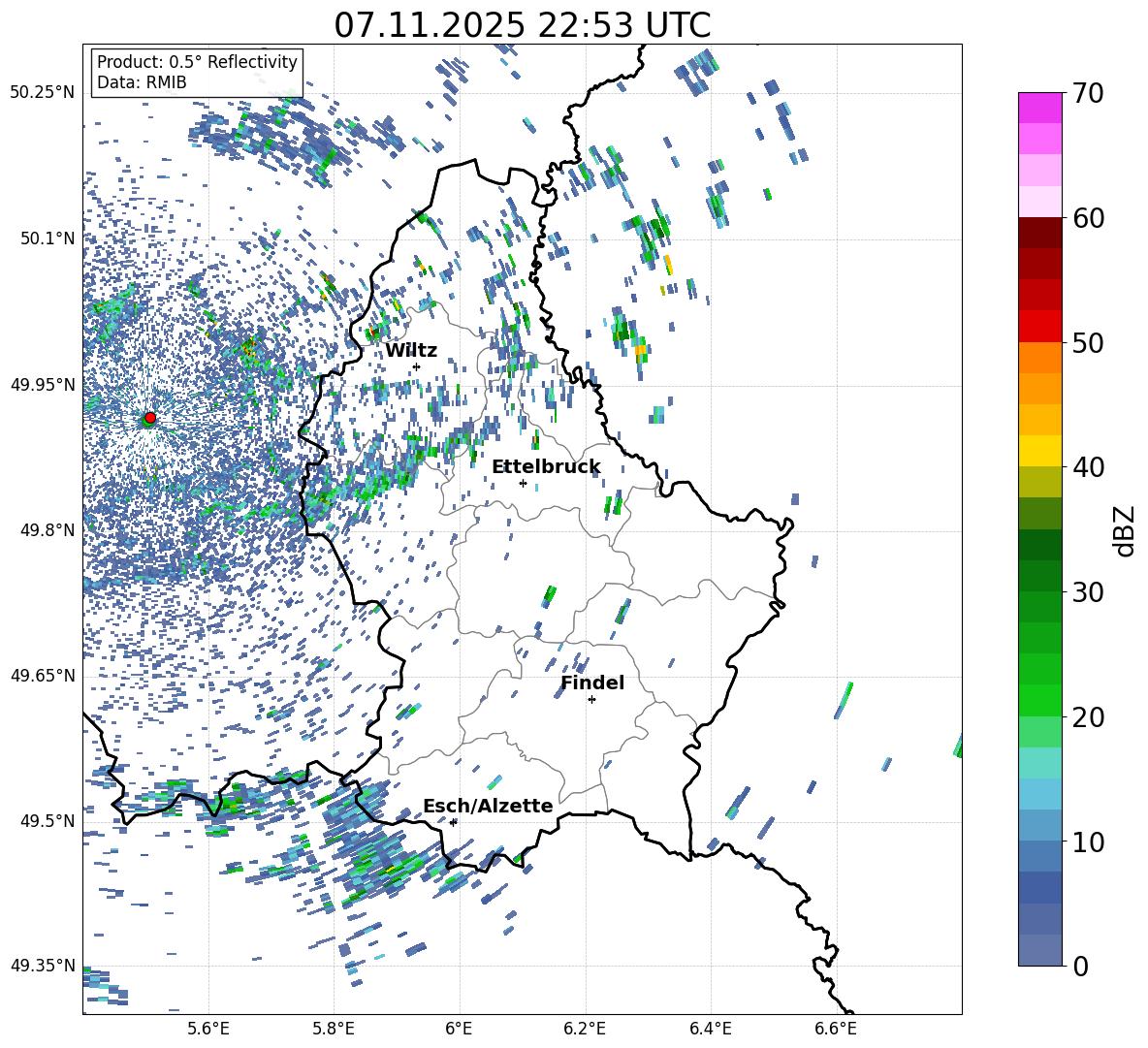Click the blue 10 dBZ colorbar segment

[x=1039, y=856]
